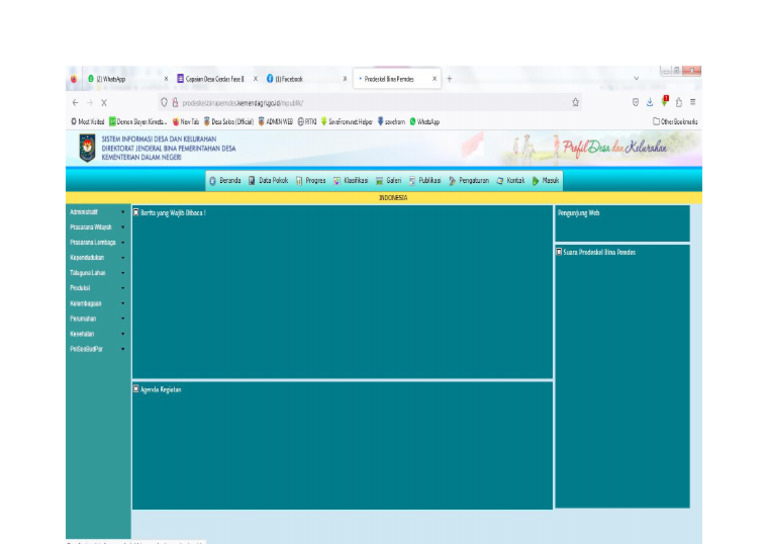Open the Firefox application menu
Screen dimensions: 768x544
[693, 102]
